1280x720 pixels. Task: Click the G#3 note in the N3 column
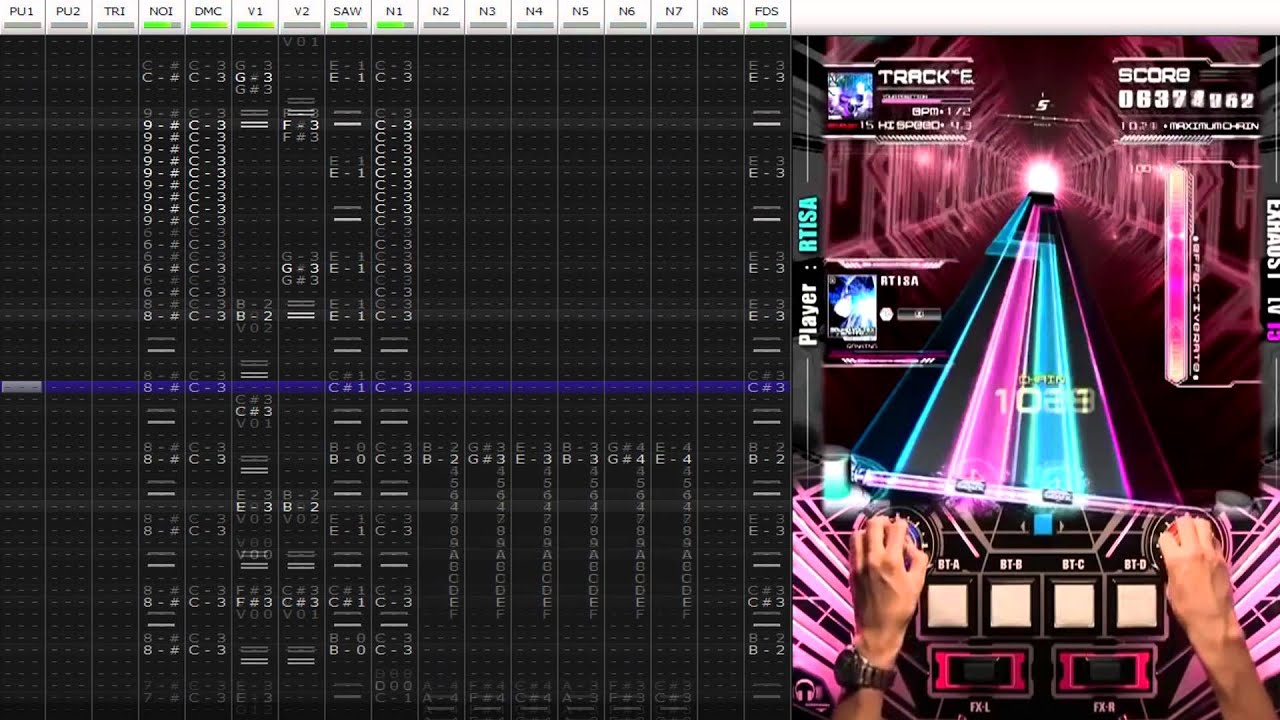tap(487, 459)
